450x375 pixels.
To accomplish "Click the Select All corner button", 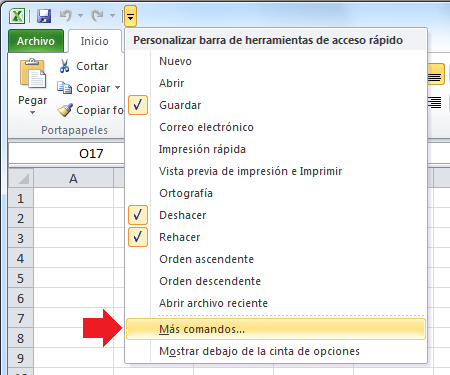I will (x=21, y=179).
